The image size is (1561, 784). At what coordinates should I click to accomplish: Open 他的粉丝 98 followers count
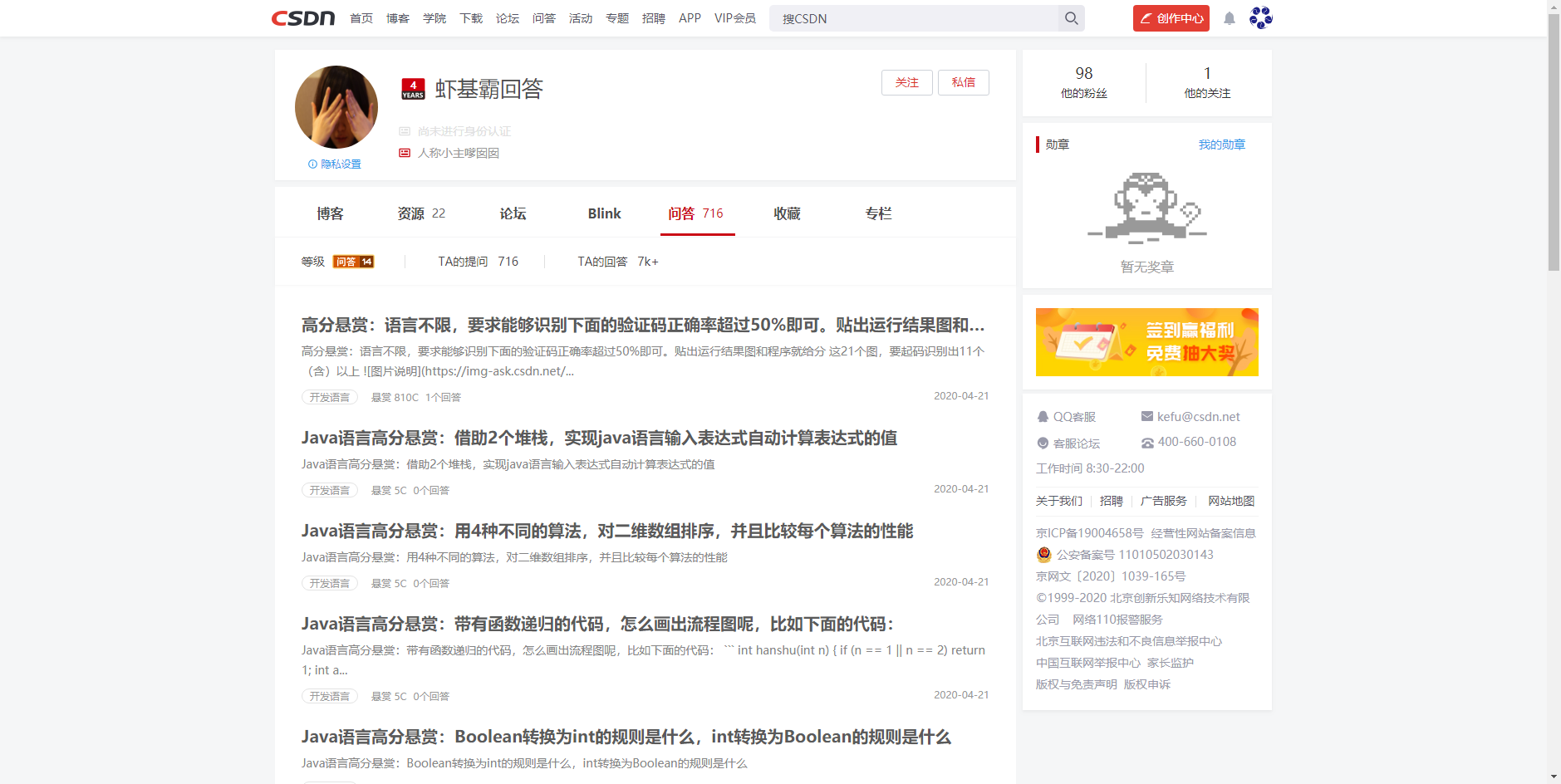[x=1084, y=82]
